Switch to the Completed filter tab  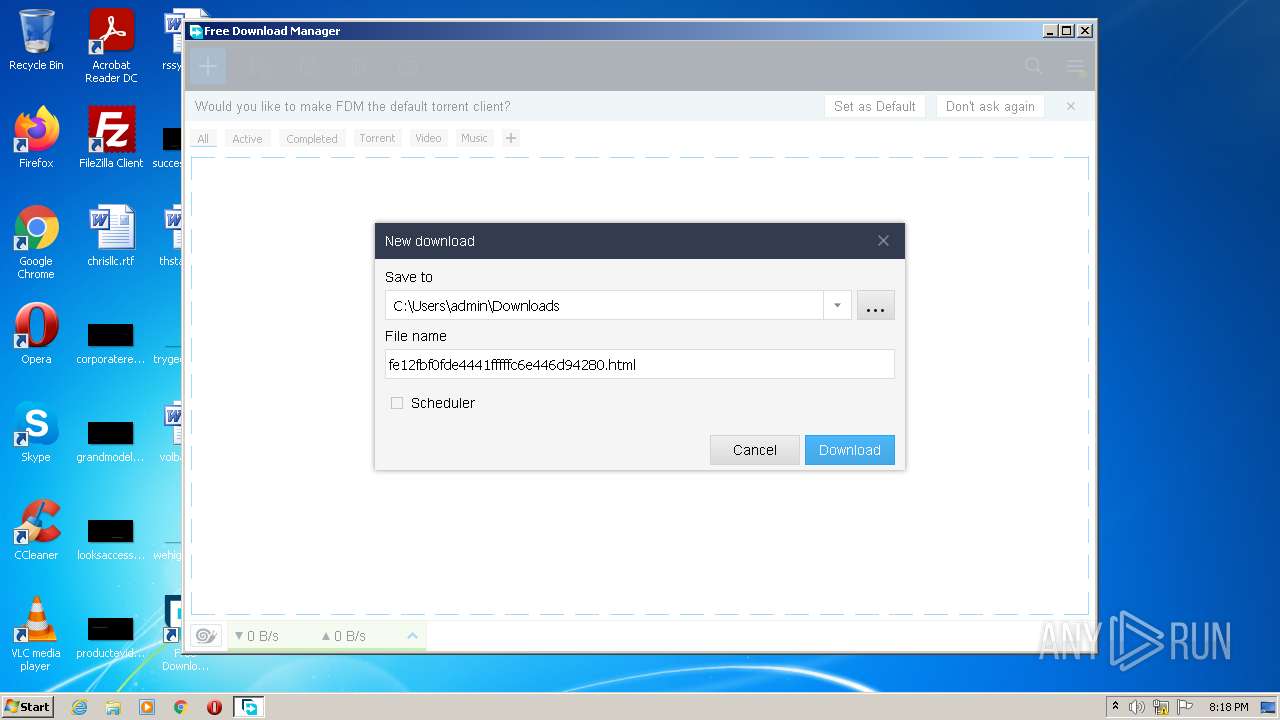[312, 138]
